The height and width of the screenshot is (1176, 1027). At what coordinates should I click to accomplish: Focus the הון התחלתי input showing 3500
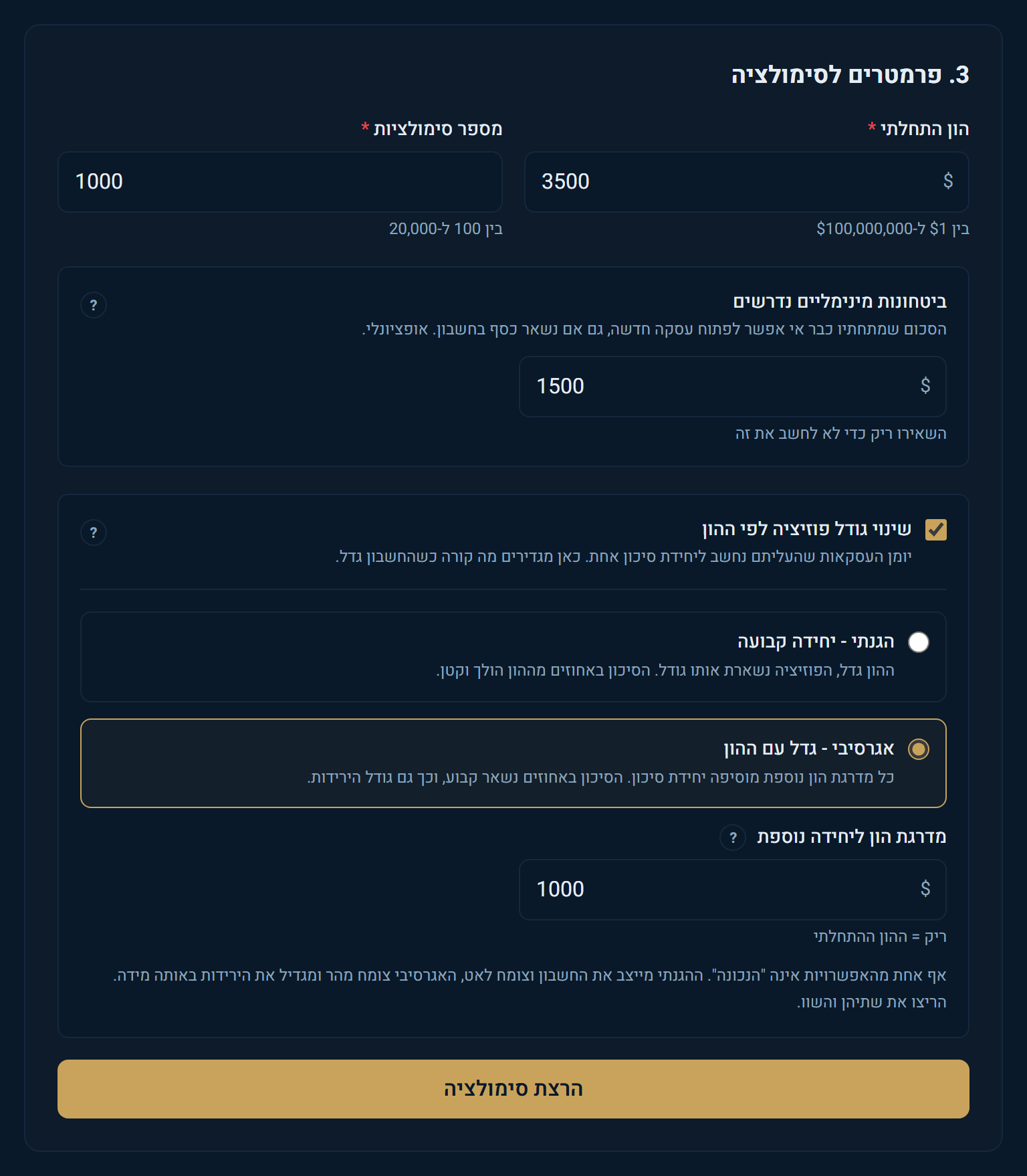[x=747, y=182]
